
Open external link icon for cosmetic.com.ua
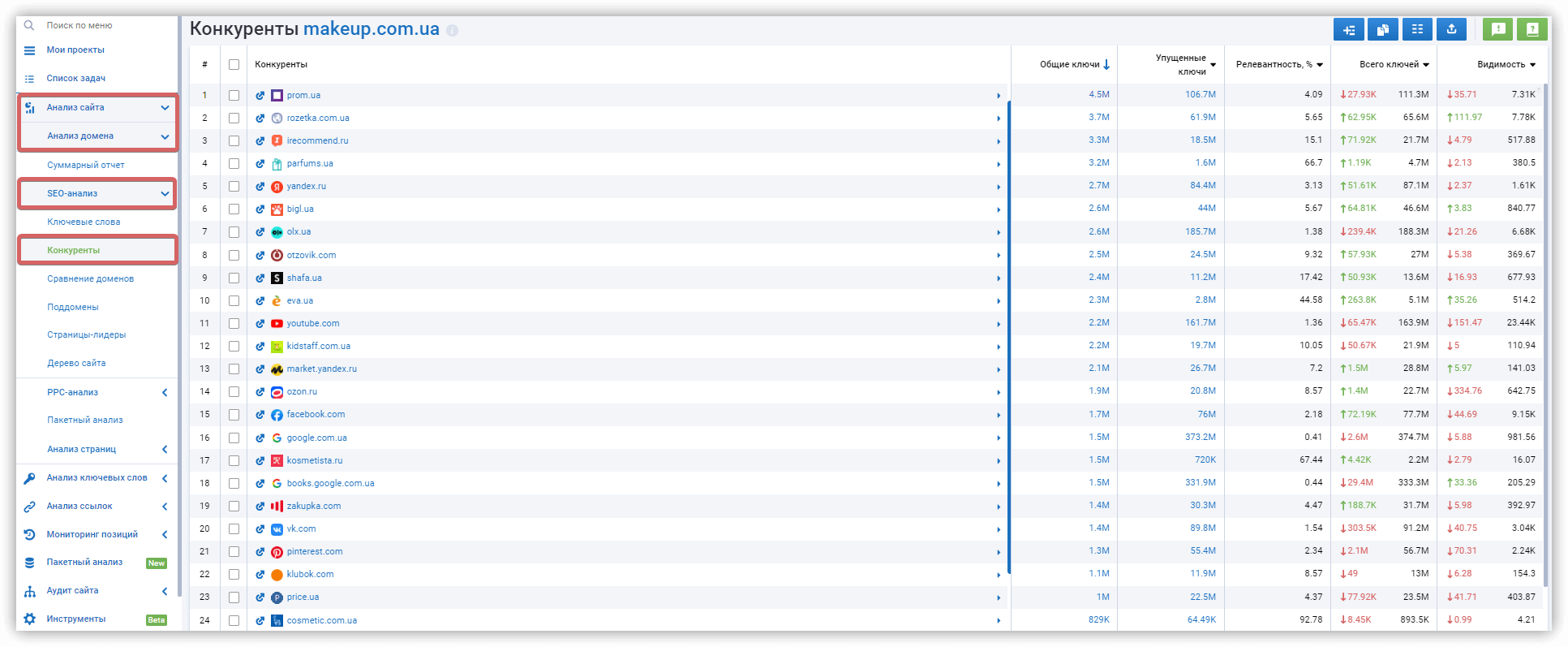pyautogui.click(x=260, y=621)
